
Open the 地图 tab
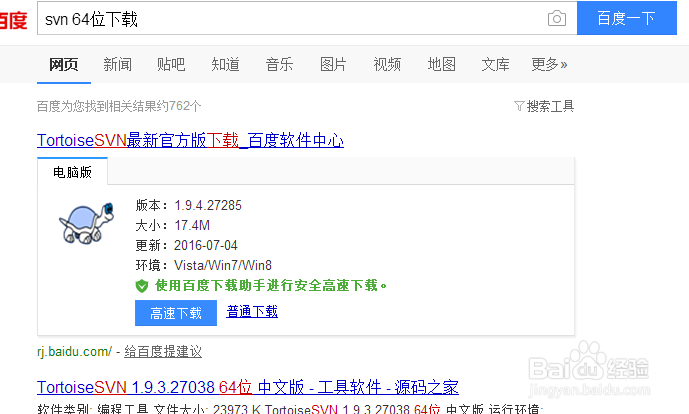coord(442,65)
